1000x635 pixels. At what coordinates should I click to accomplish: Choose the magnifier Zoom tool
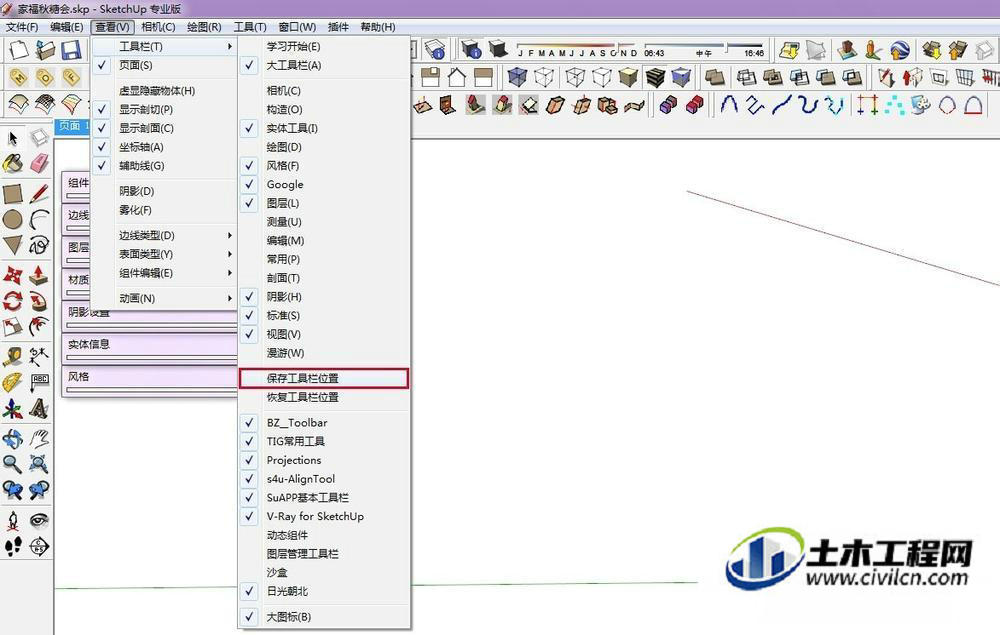[x=13, y=463]
